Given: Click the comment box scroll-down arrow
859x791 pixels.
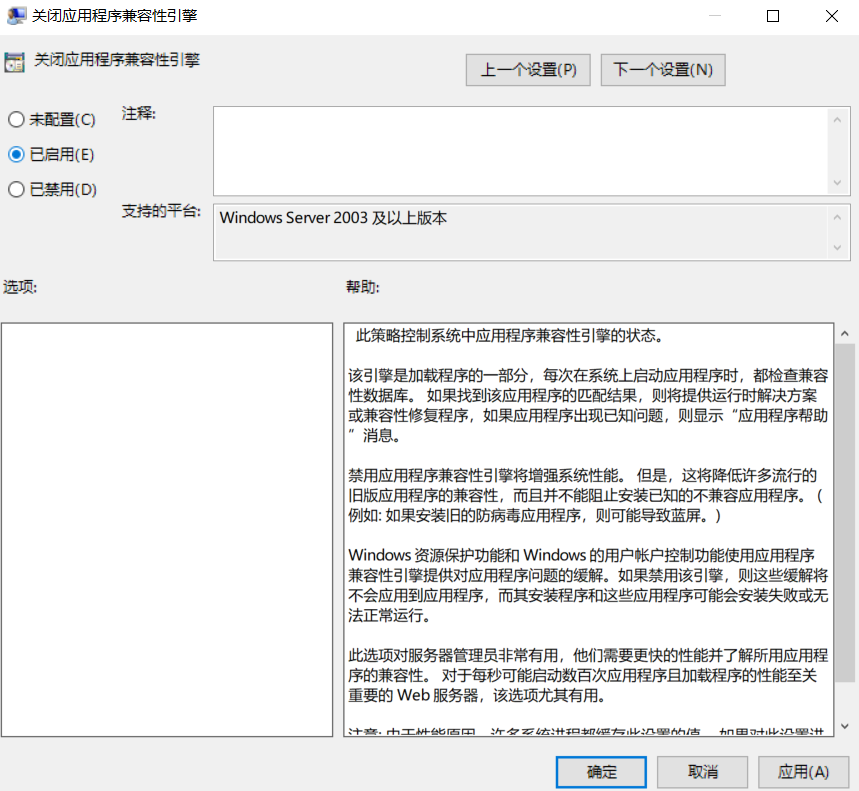Looking at the screenshot, I should (837, 182).
